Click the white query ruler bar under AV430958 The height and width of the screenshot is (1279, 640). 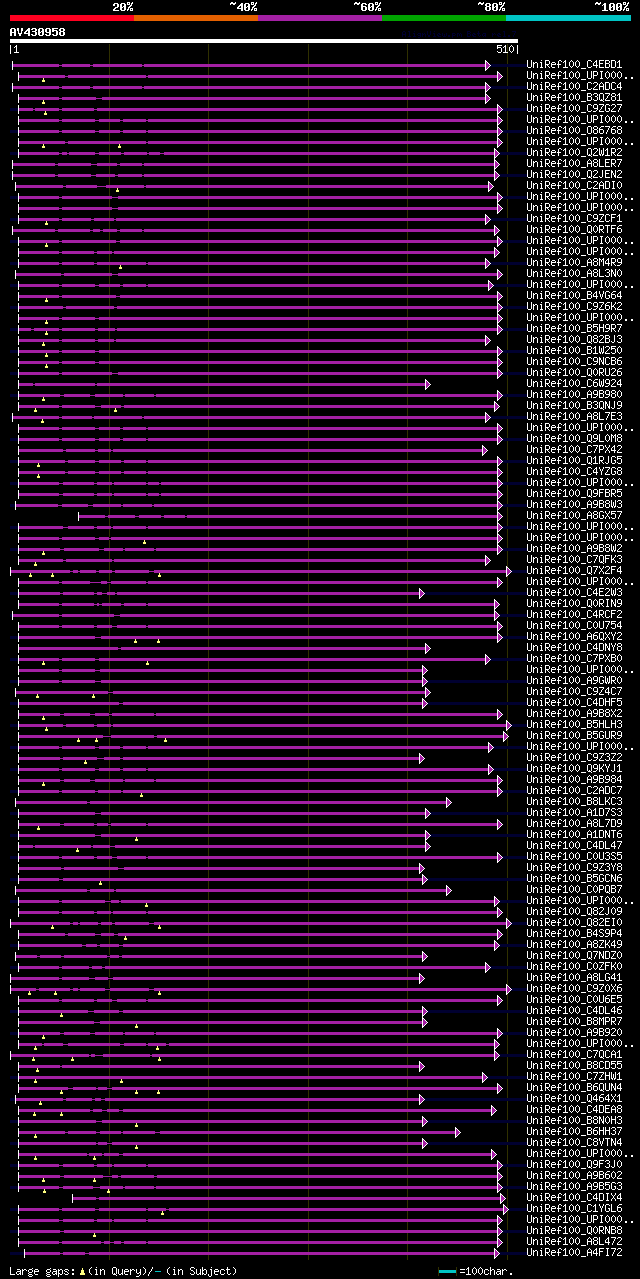click(264, 41)
